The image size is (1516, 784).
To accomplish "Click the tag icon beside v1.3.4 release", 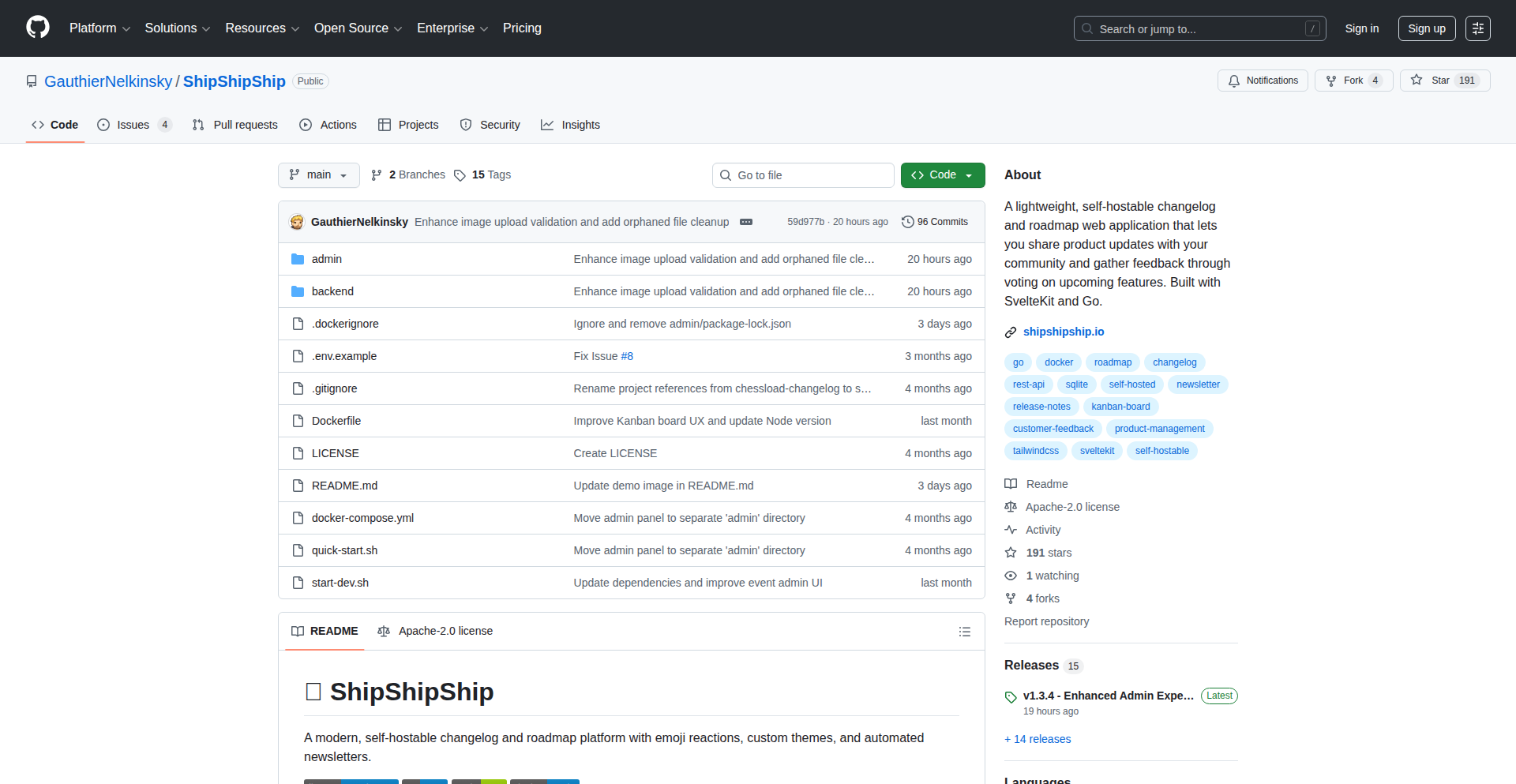I will click(x=1011, y=697).
